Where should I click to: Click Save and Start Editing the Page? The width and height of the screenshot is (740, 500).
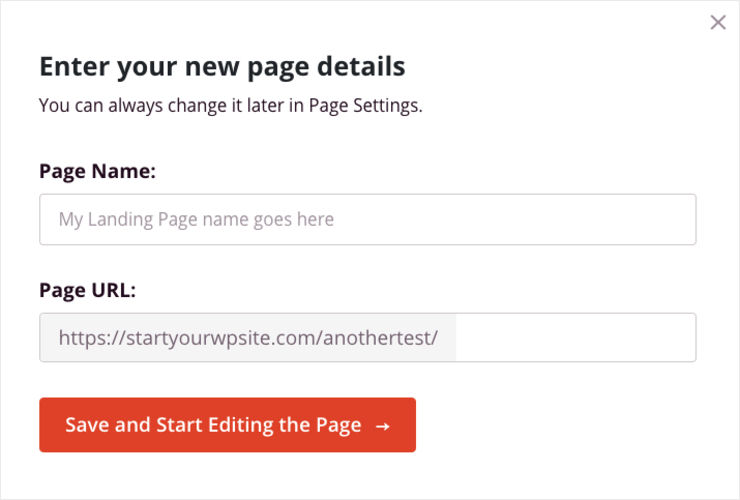(x=227, y=425)
